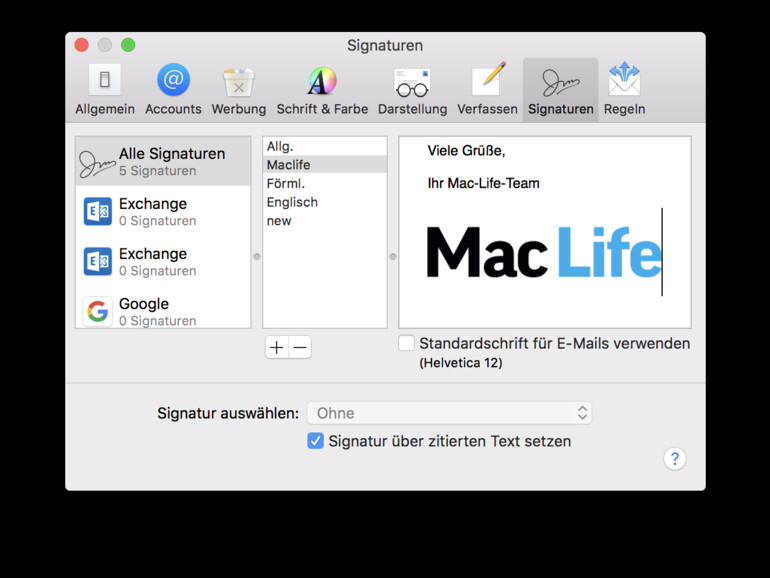Open the Verfassen pencil pane
770x578 pixels.
click(487, 89)
